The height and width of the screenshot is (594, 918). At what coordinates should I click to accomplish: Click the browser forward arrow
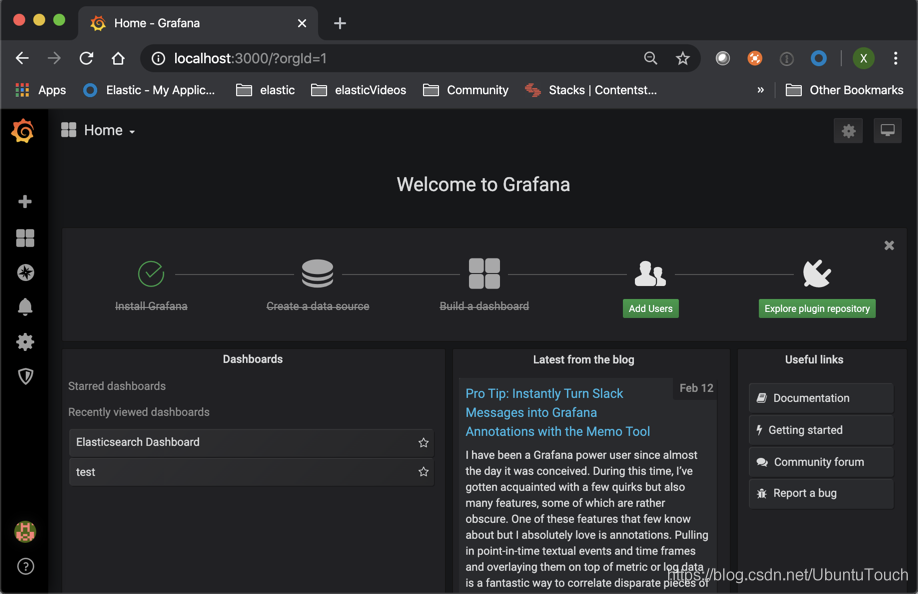point(54,58)
